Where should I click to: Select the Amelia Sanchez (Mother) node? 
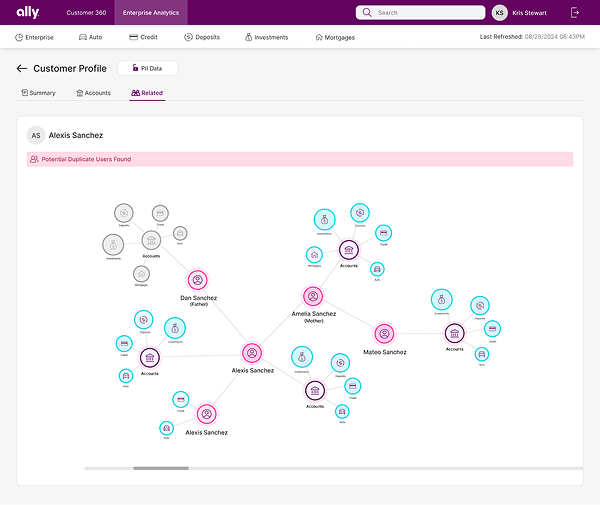[313, 296]
